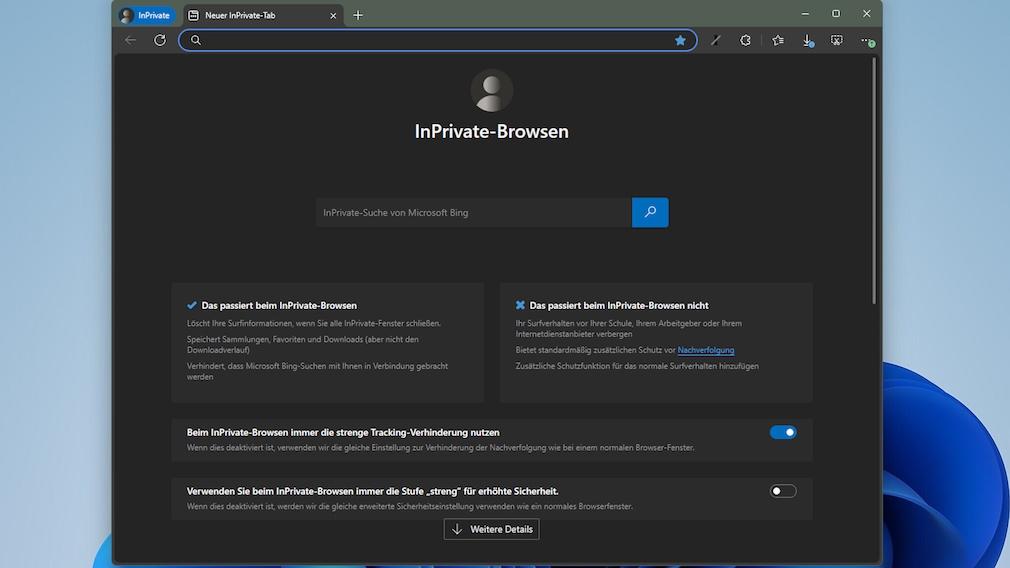Minimize the browser window

[805, 14]
